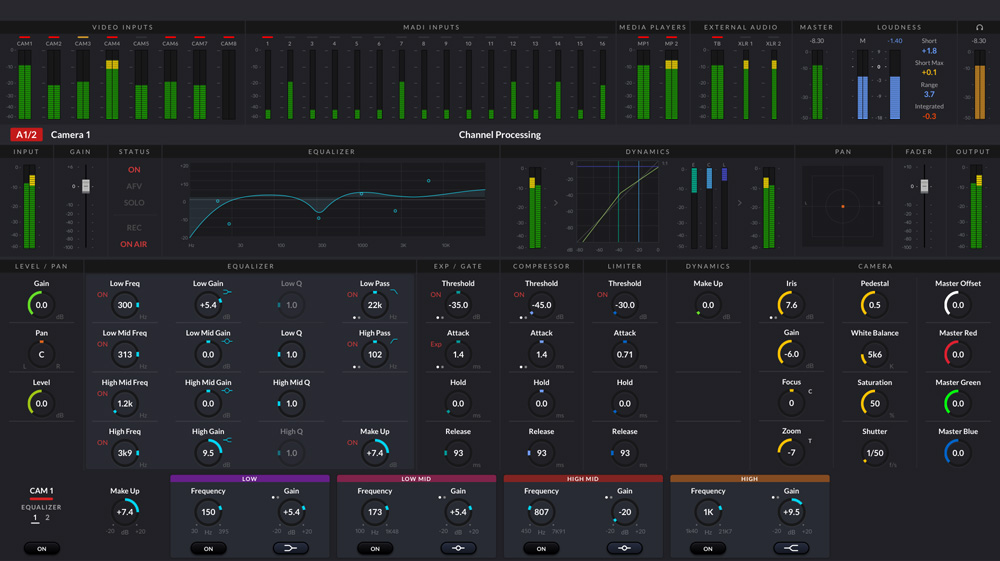The image size is (1000, 561).
Task: Expand the chevron left of dynamics graph
Action: coord(556,203)
